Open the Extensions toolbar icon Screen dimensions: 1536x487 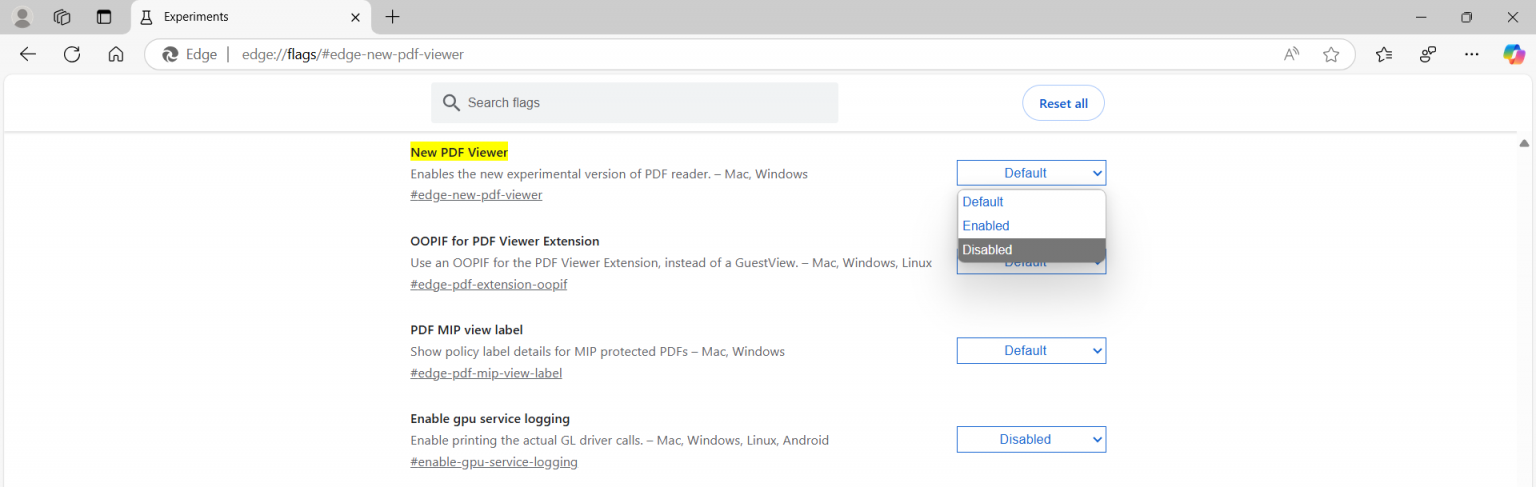pos(1428,54)
